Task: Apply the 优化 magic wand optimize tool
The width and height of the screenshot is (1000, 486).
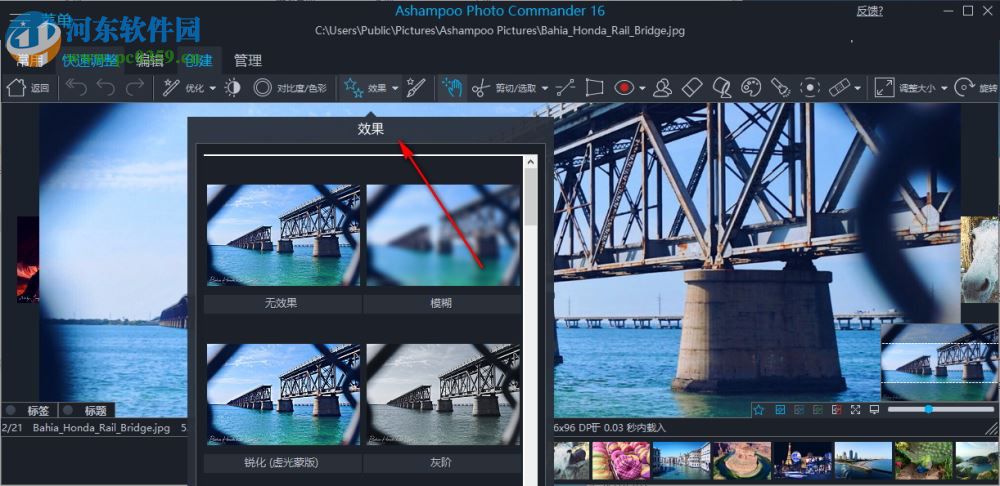Action: pos(183,88)
